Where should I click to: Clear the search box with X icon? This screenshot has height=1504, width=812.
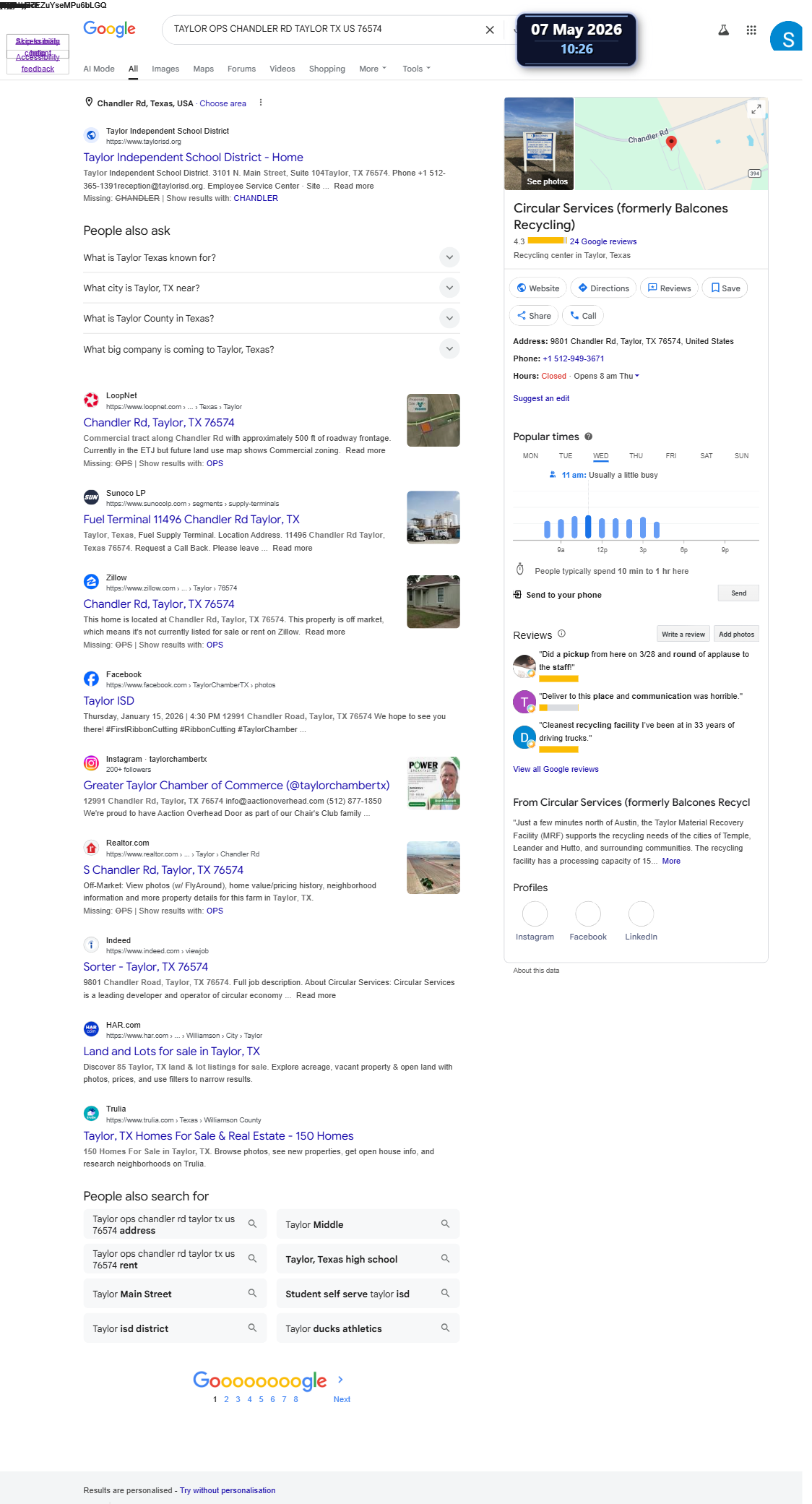pos(490,30)
